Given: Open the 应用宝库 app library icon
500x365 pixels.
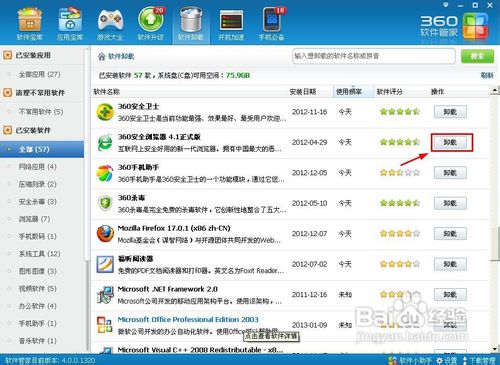Looking at the screenshot, I should coord(70,24).
